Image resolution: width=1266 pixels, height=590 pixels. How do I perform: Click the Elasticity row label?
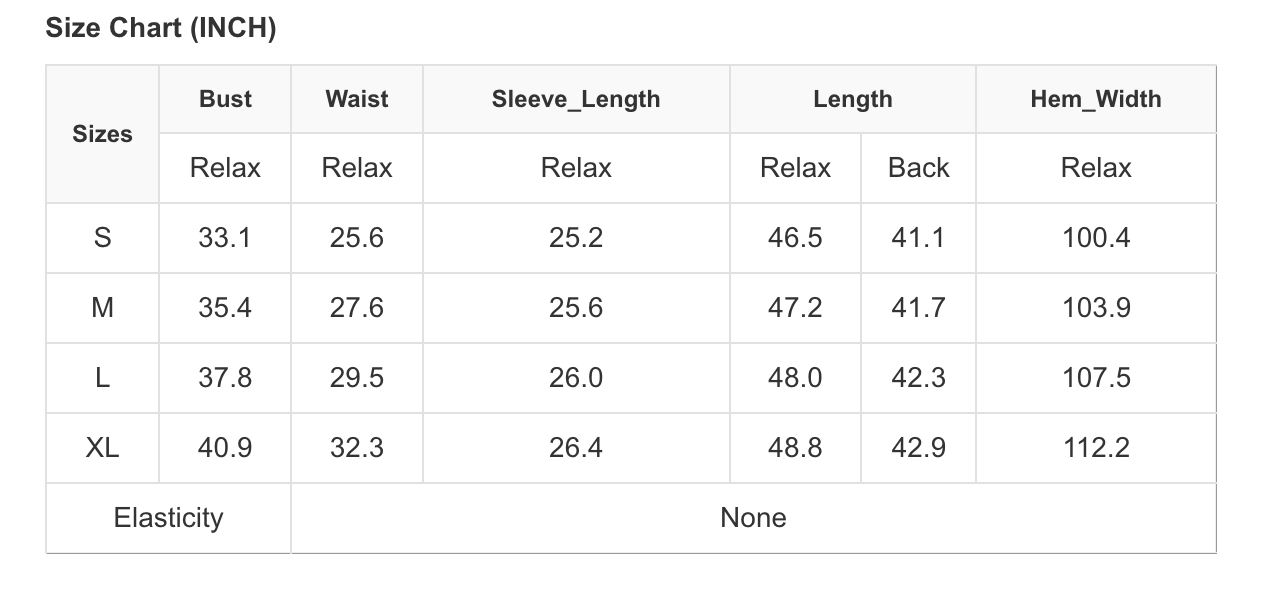168,518
